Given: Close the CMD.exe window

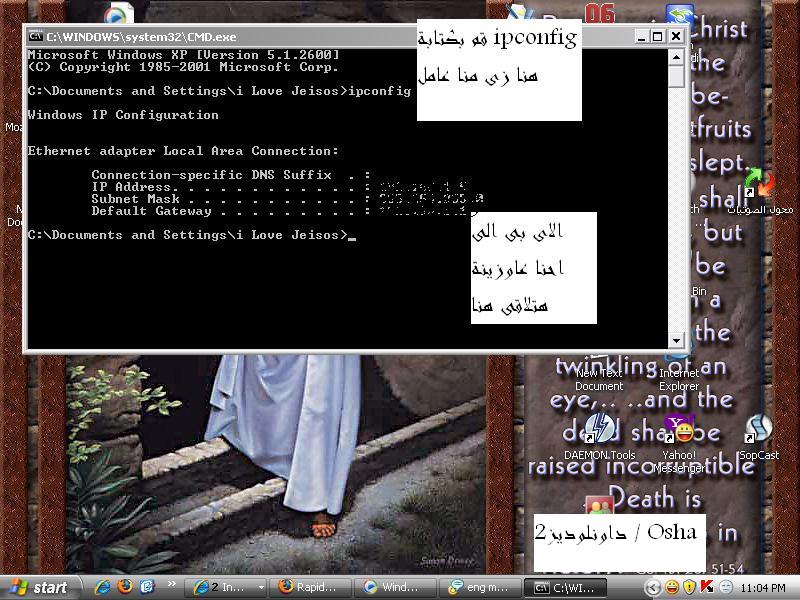Looking at the screenshot, I should point(676,37).
